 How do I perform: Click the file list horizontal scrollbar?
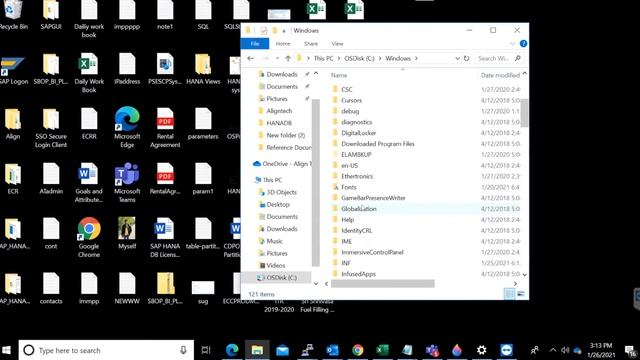pos(382,283)
